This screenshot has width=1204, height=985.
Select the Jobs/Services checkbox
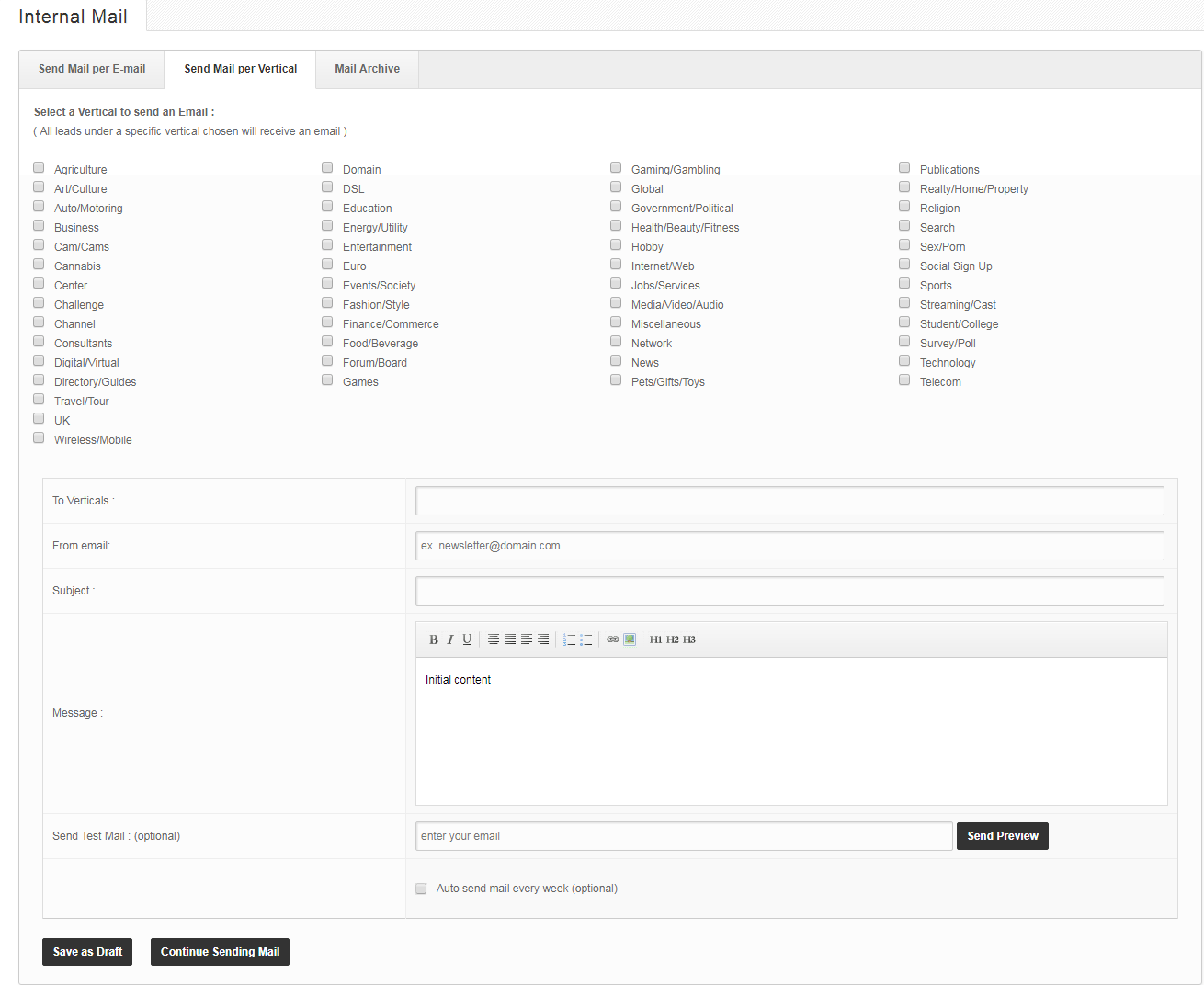(x=616, y=283)
